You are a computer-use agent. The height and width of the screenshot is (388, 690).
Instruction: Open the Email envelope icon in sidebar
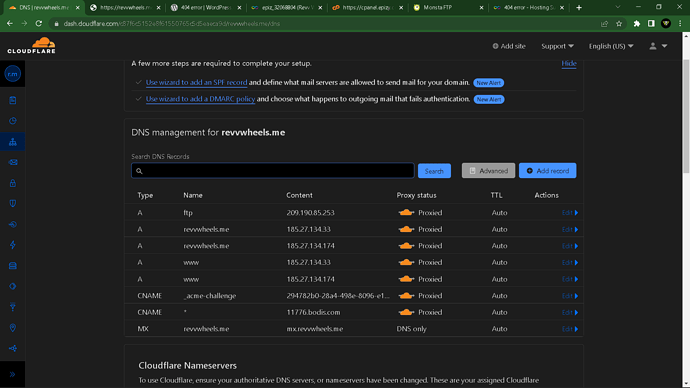point(13,162)
